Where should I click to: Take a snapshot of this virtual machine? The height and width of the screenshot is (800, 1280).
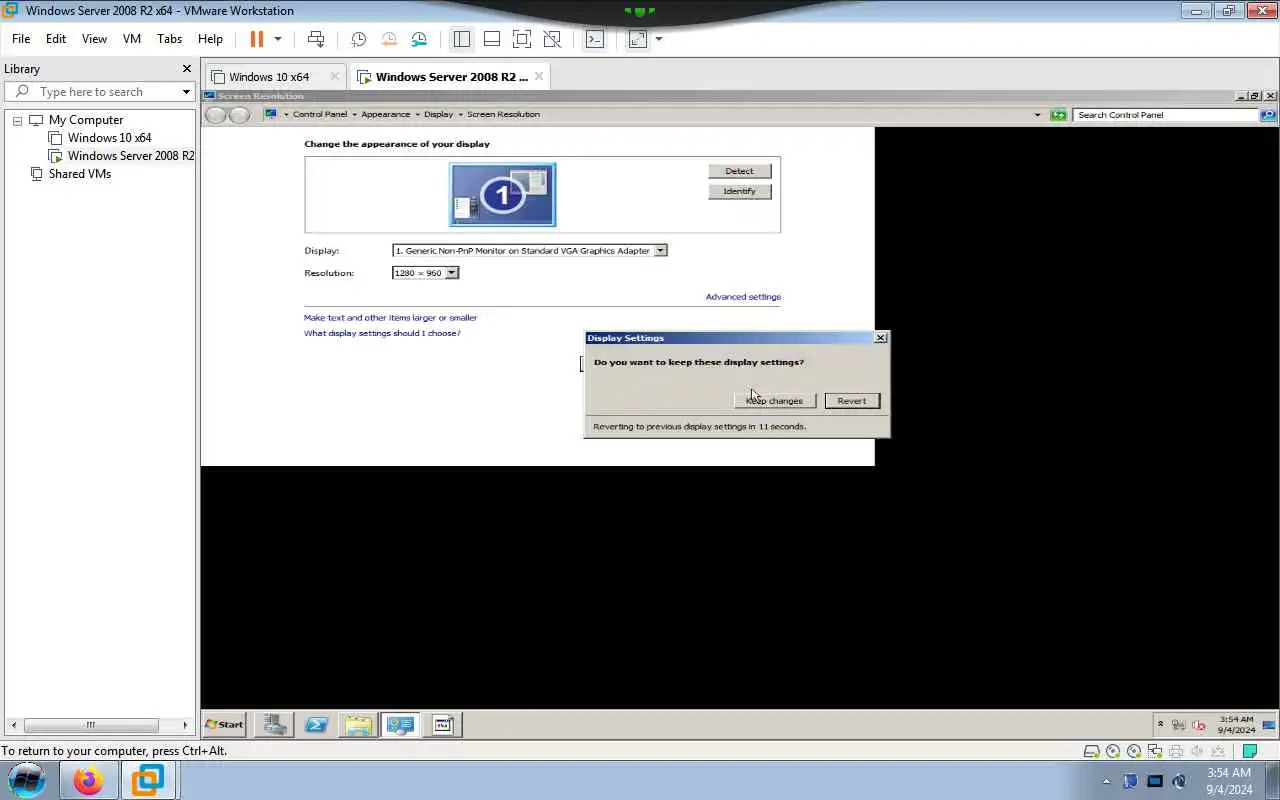359,39
